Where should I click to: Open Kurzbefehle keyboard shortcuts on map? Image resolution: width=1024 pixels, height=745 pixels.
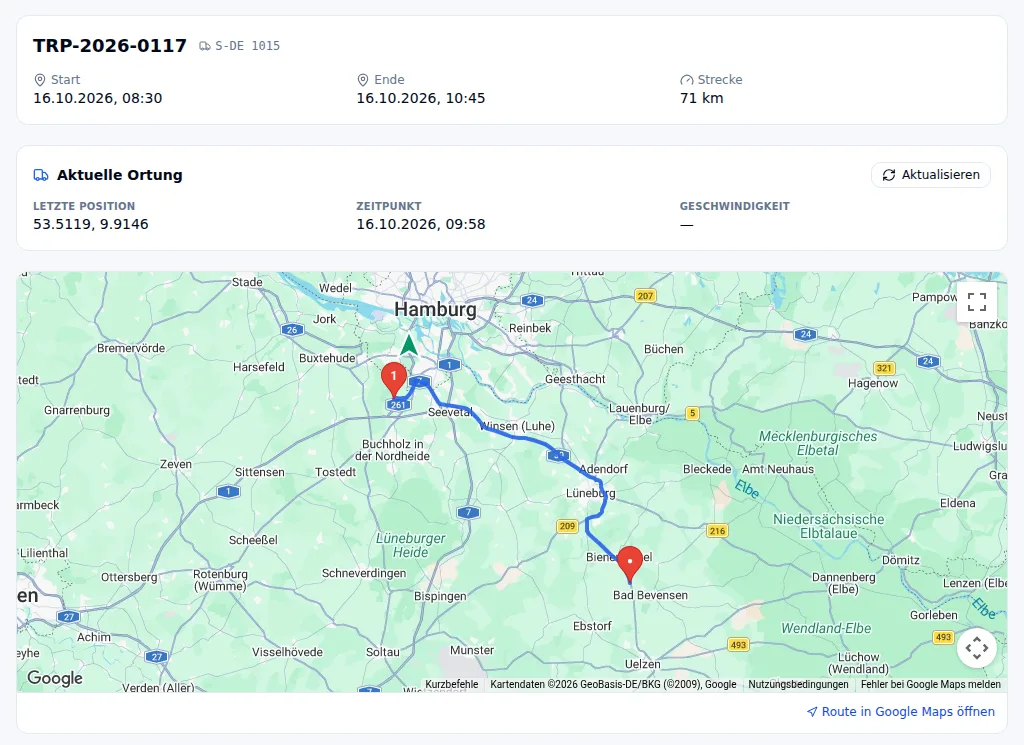[451, 684]
